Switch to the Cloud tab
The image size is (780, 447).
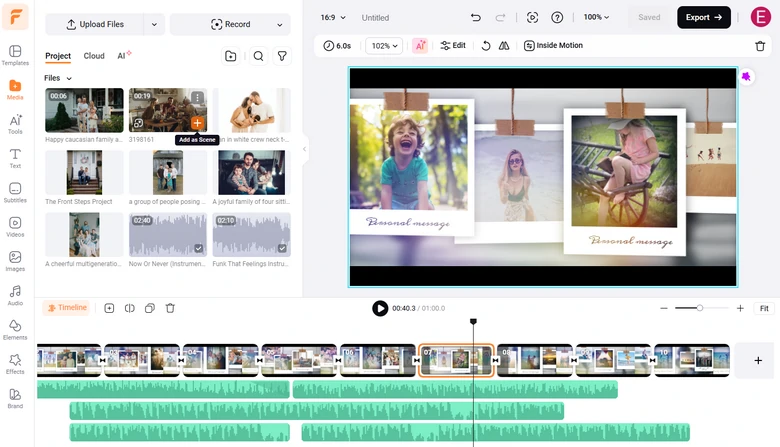[94, 56]
